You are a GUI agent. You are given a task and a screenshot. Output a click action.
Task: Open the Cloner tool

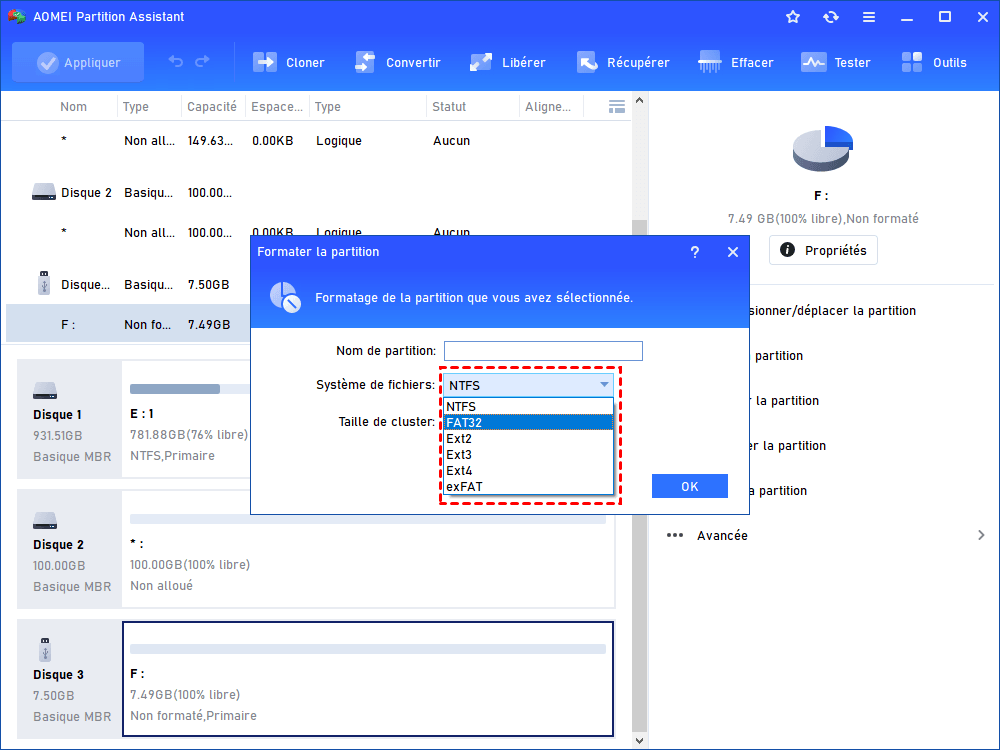[288, 62]
